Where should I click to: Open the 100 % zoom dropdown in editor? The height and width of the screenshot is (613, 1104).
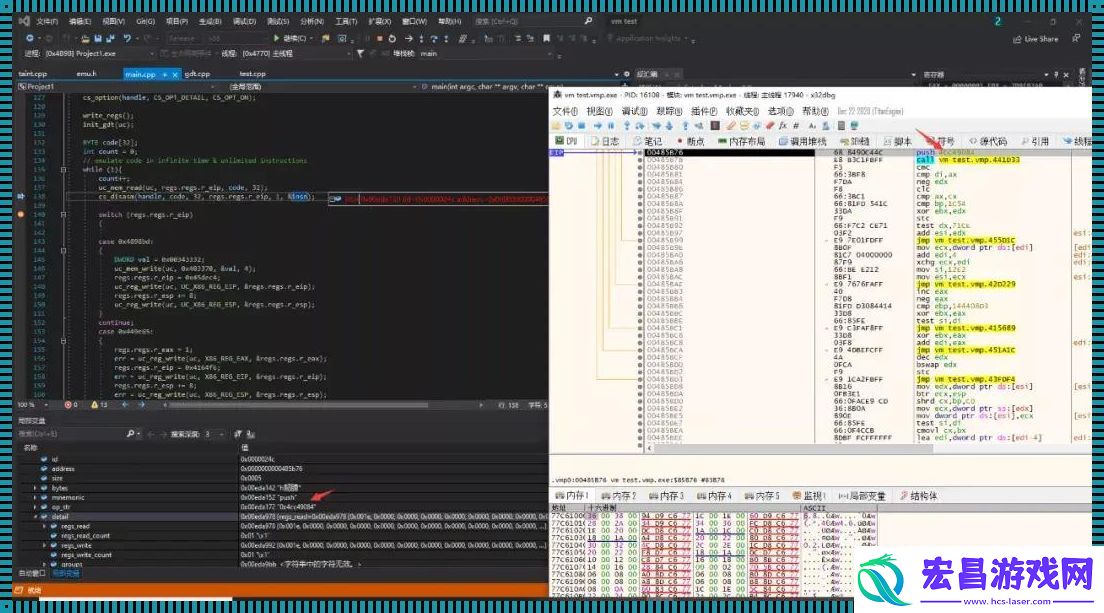pyautogui.click(x=33, y=405)
